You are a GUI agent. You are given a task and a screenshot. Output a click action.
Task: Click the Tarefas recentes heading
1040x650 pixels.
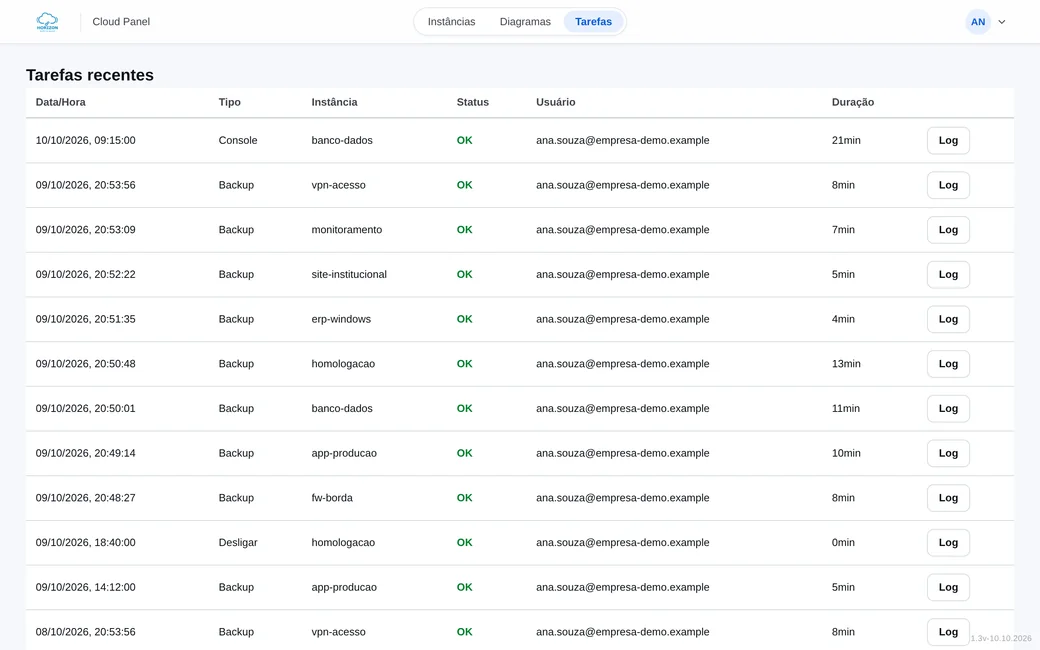90,75
